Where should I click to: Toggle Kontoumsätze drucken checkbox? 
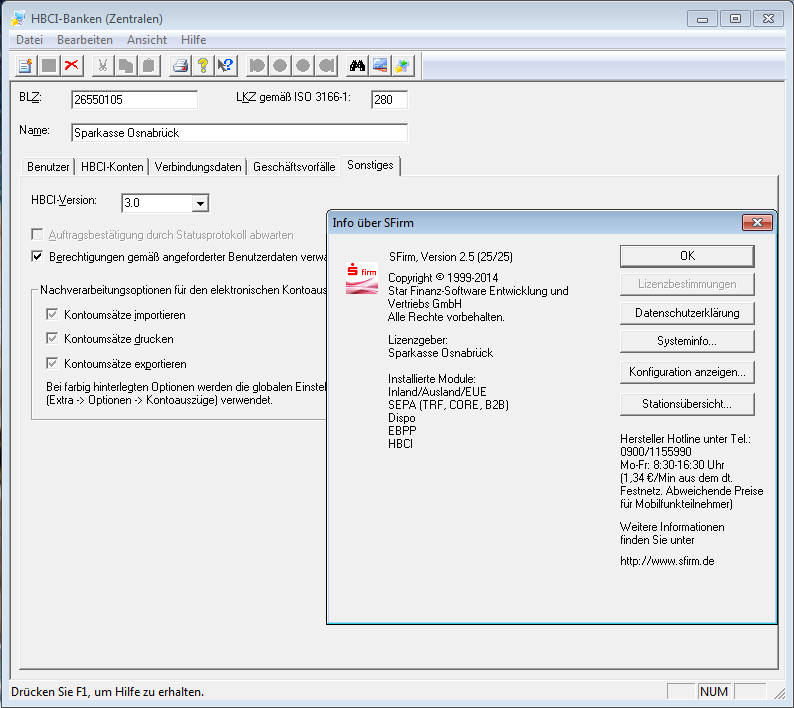pos(52,338)
